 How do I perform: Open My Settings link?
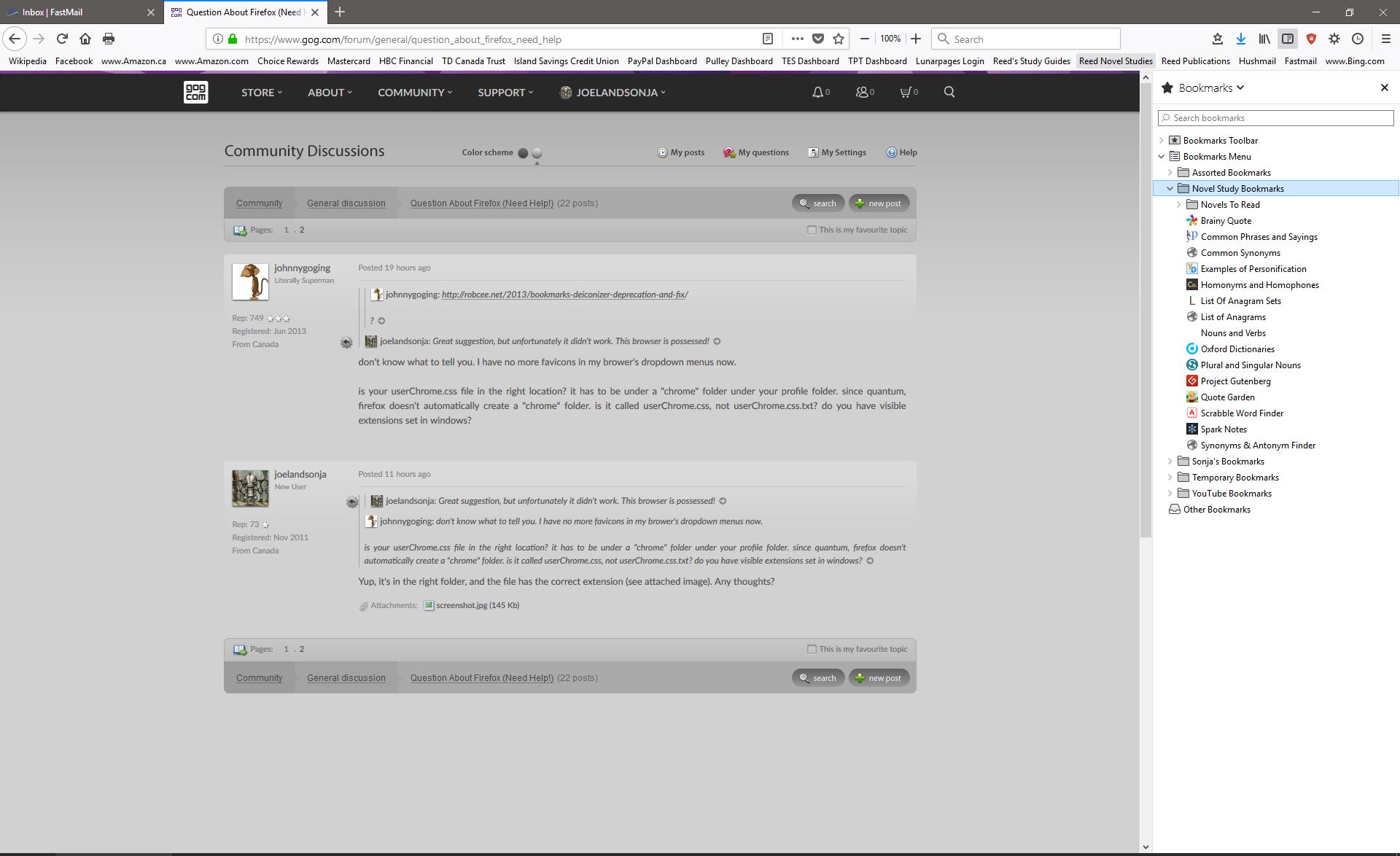837,152
